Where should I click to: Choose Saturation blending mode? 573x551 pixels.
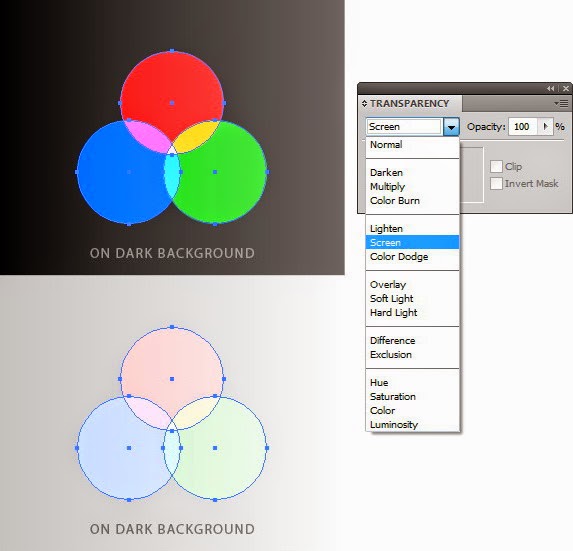click(x=412, y=396)
